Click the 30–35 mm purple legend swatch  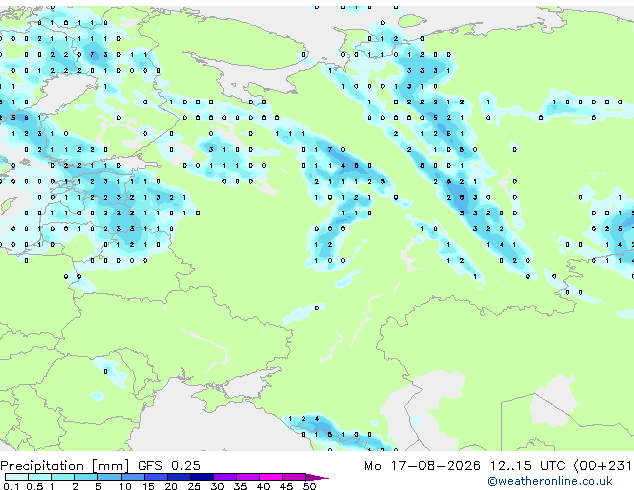[225, 477]
